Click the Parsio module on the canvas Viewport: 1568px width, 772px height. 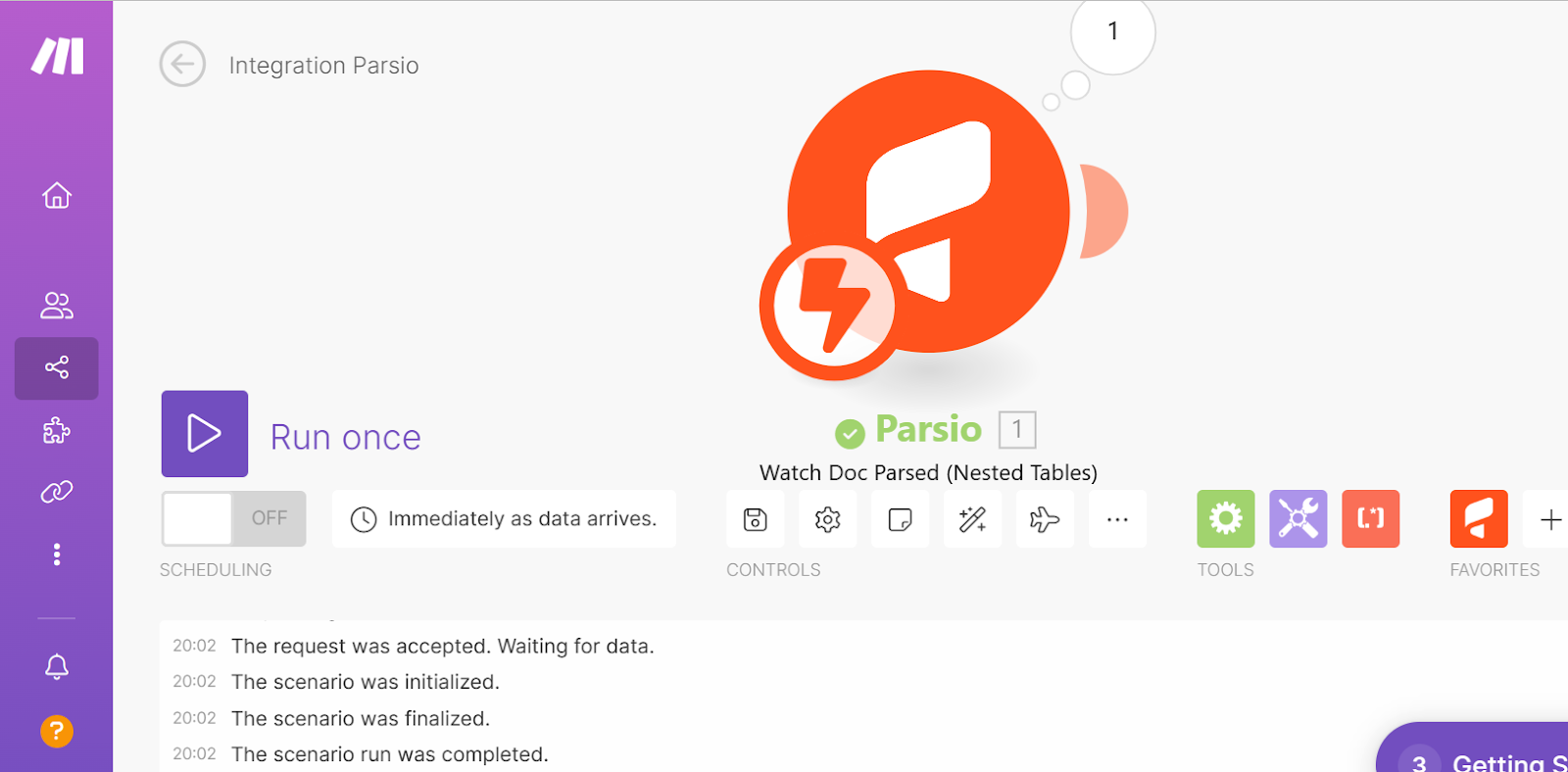coord(928,212)
